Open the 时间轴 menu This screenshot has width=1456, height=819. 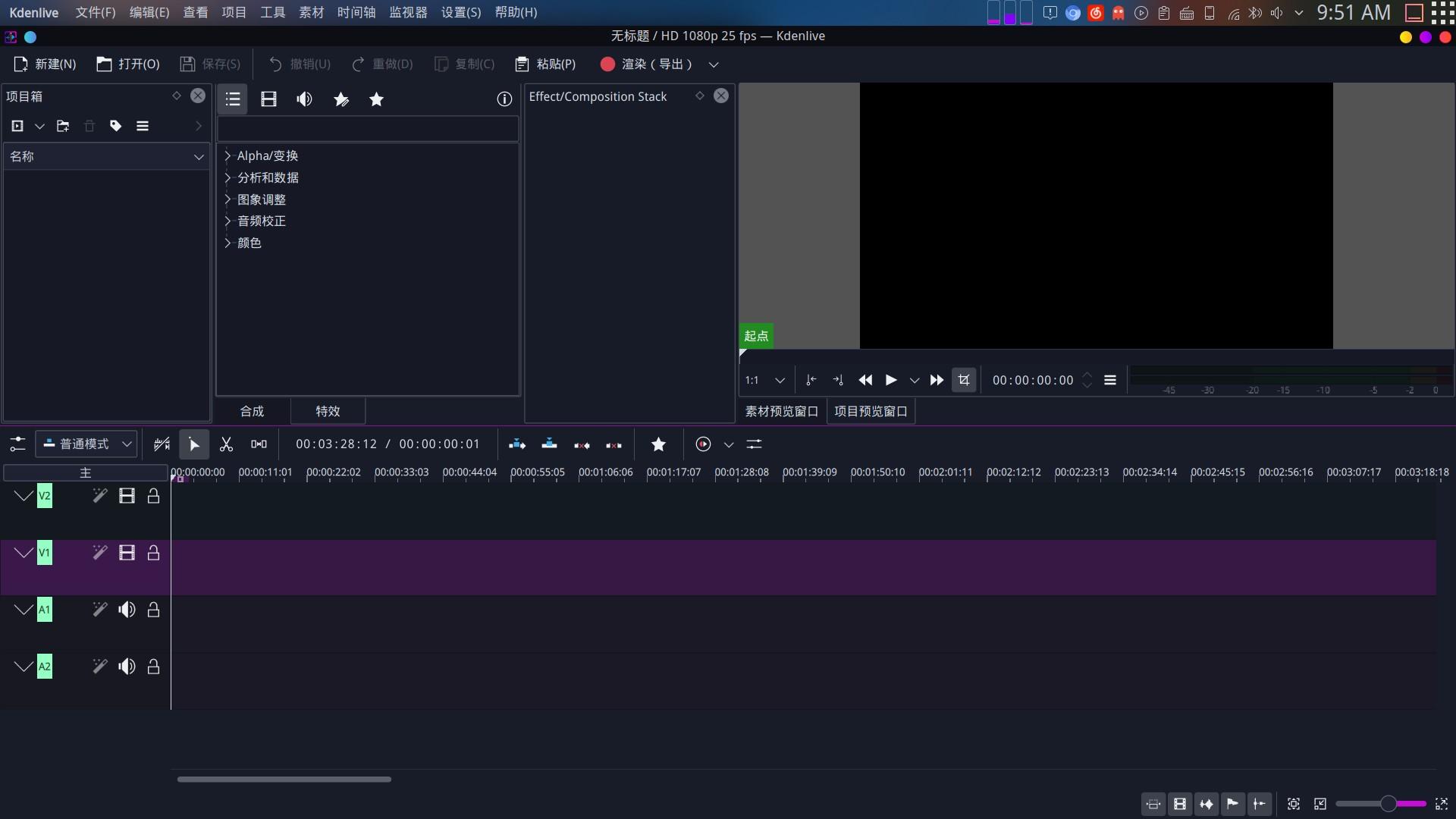coord(355,12)
